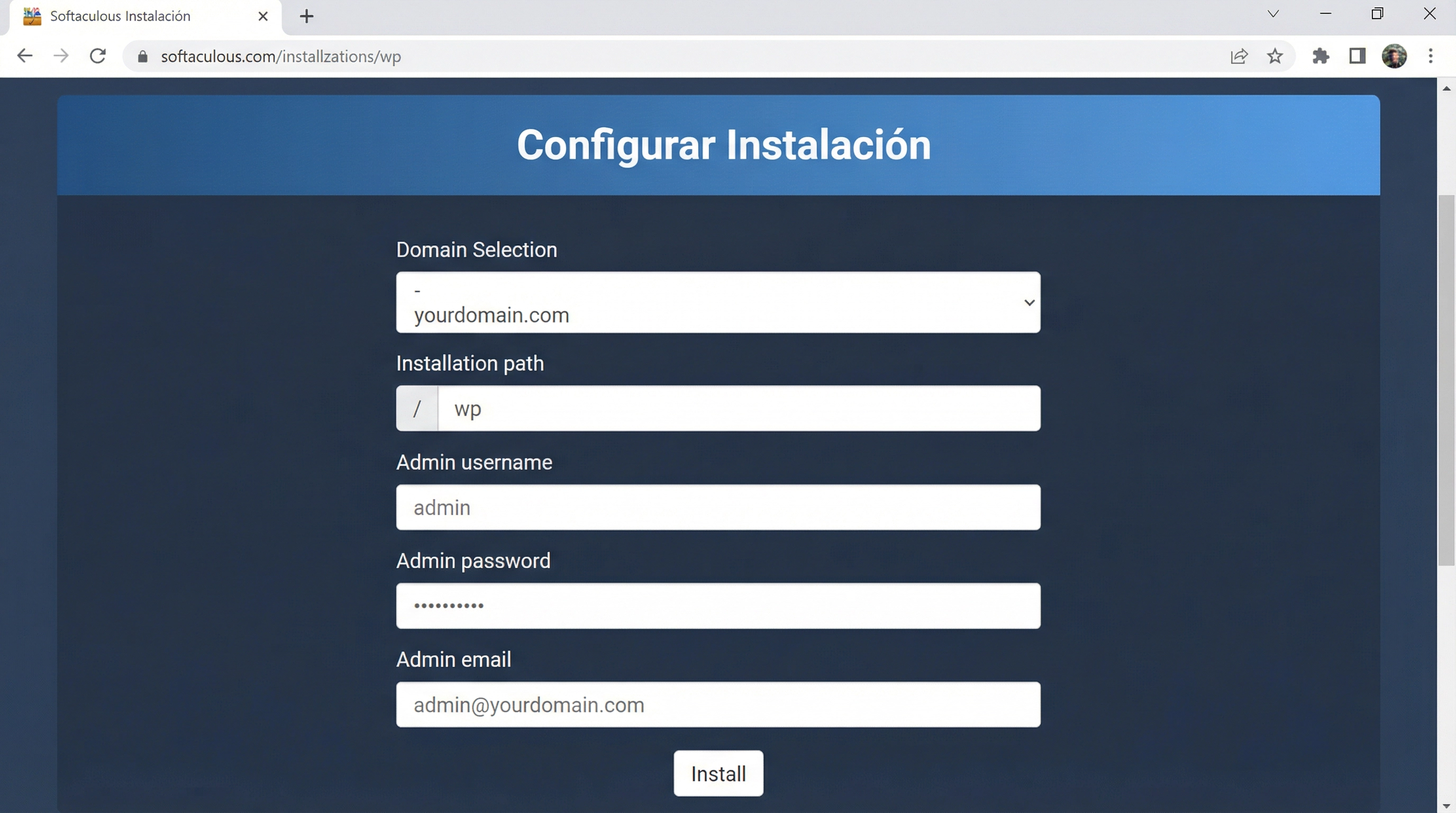Viewport: 1456px width, 813px height.
Task: Click the Configurar Instalación heading
Action: pyautogui.click(x=723, y=146)
